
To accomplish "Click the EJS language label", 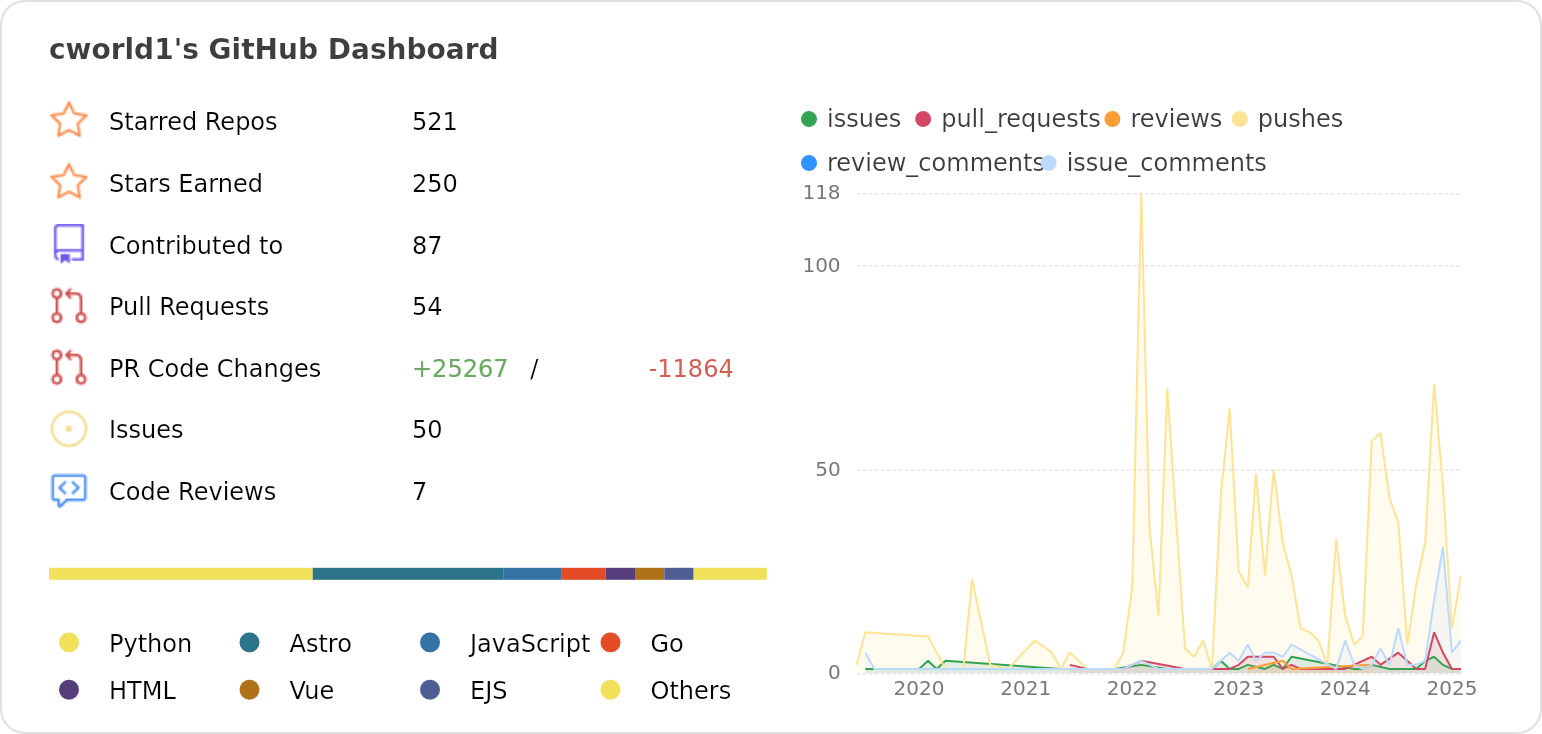I will pyautogui.click(x=489, y=691).
